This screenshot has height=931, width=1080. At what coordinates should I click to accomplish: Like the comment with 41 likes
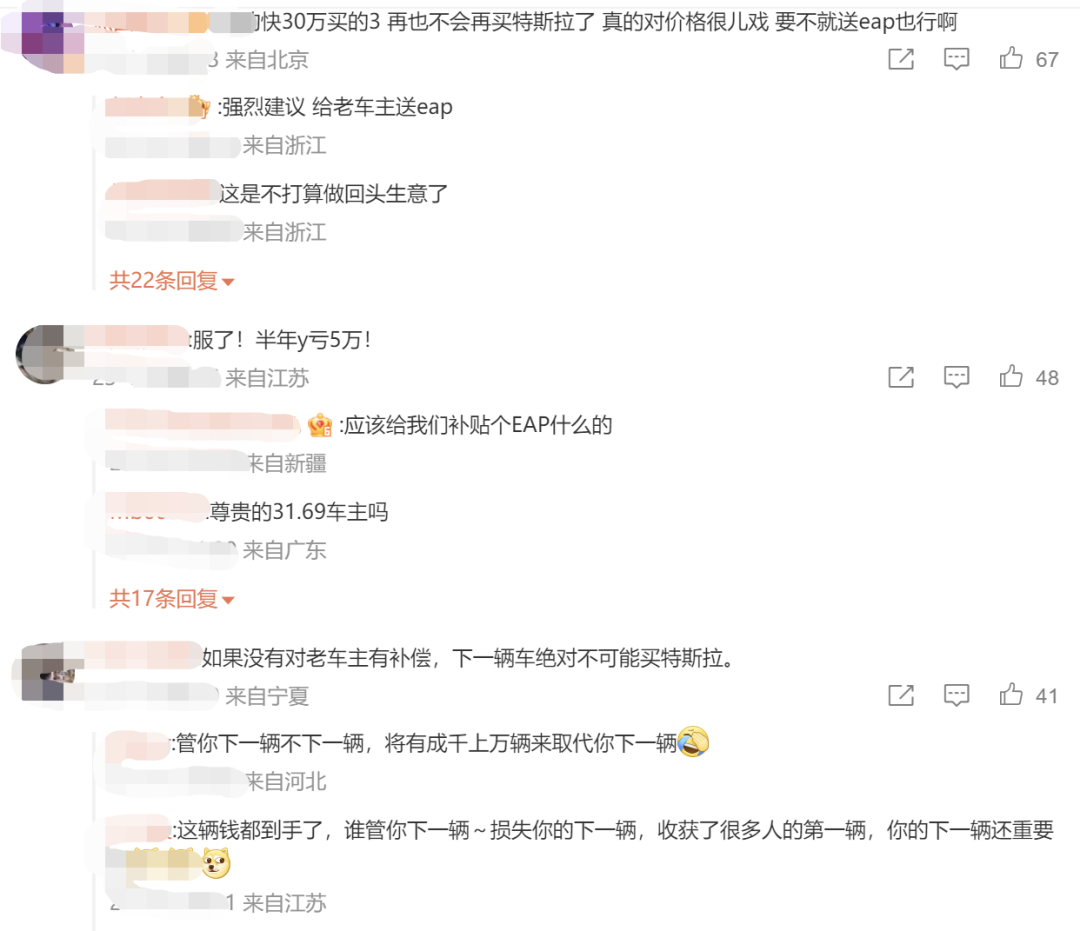(x=1011, y=694)
